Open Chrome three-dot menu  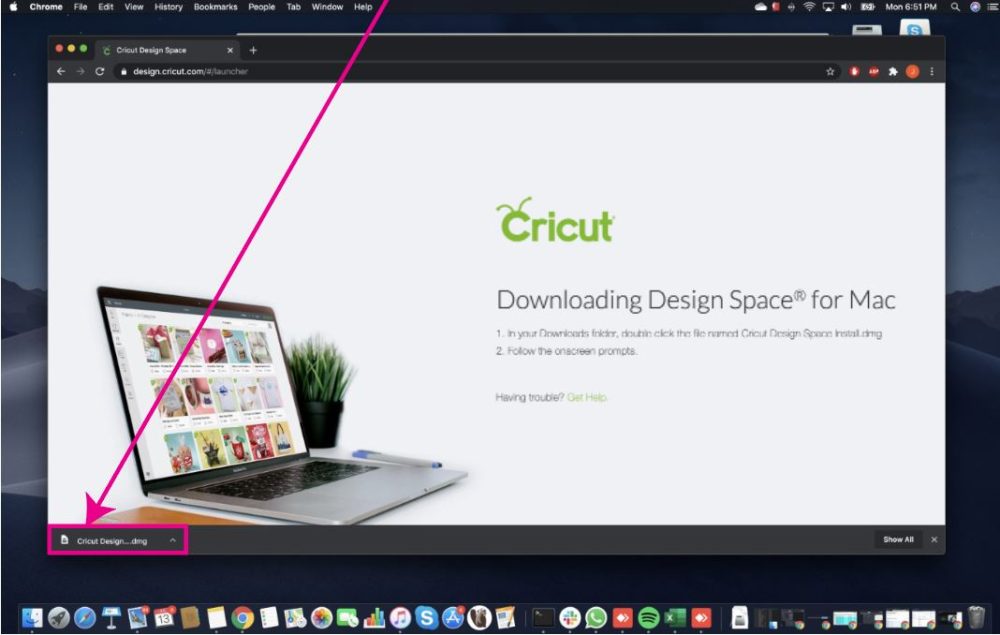tap(932, 71)
